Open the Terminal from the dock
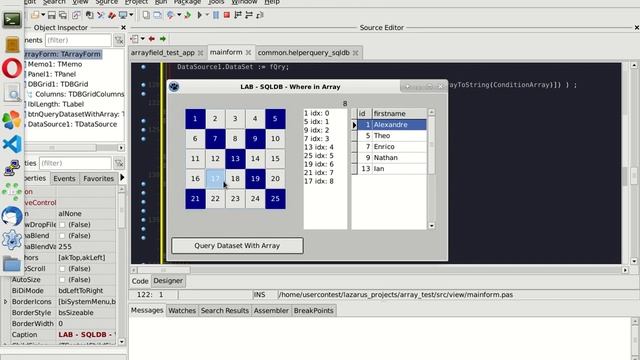The image size is (640, 360). click(x=11, y=20)
